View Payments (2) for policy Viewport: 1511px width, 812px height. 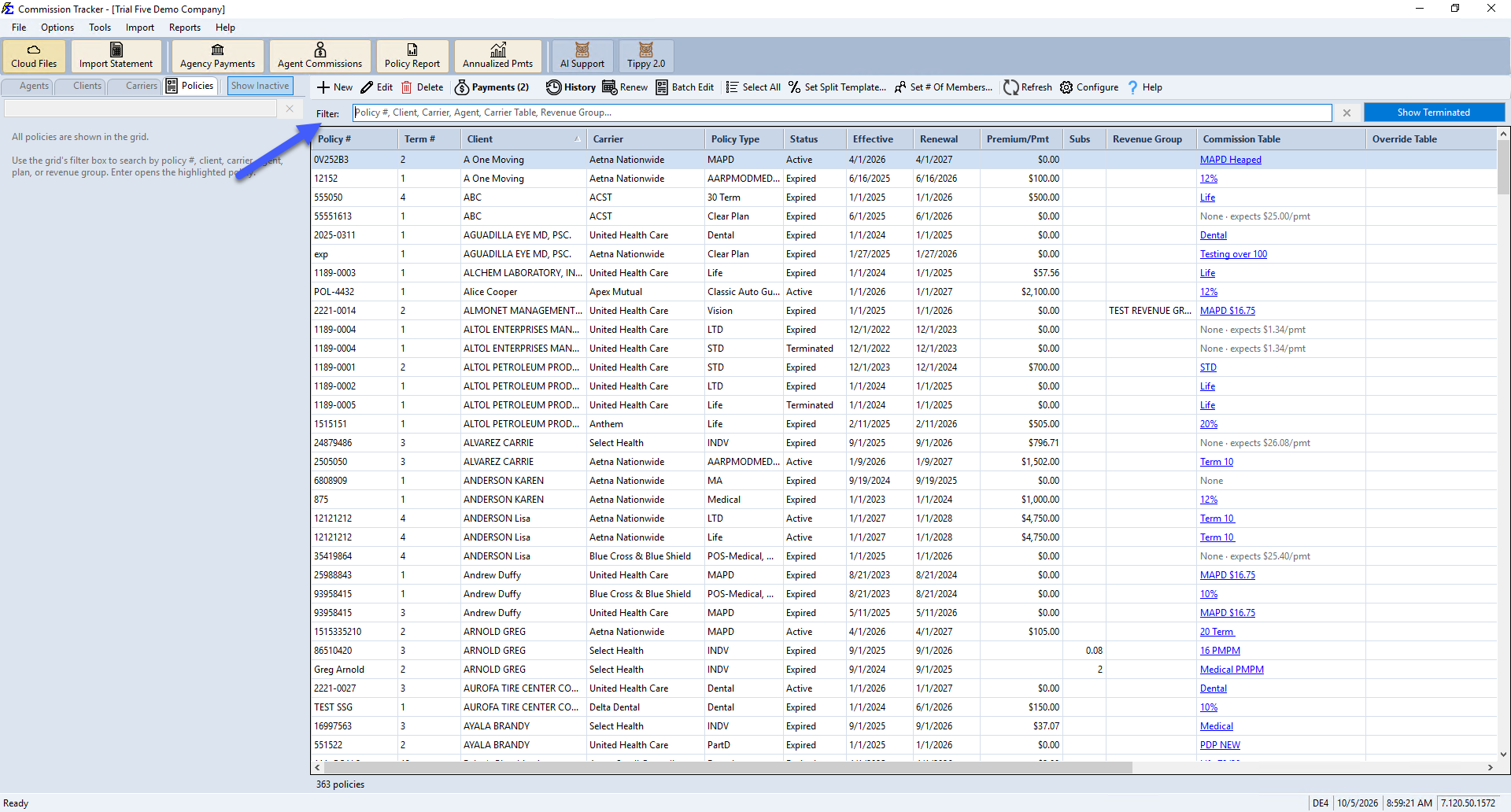492,87
